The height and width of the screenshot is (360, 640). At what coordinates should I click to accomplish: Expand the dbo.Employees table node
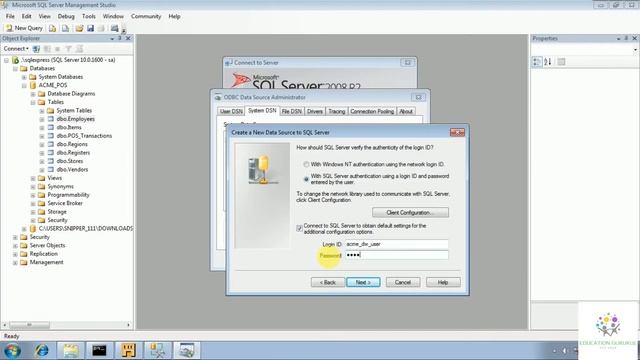coord(42,119)
